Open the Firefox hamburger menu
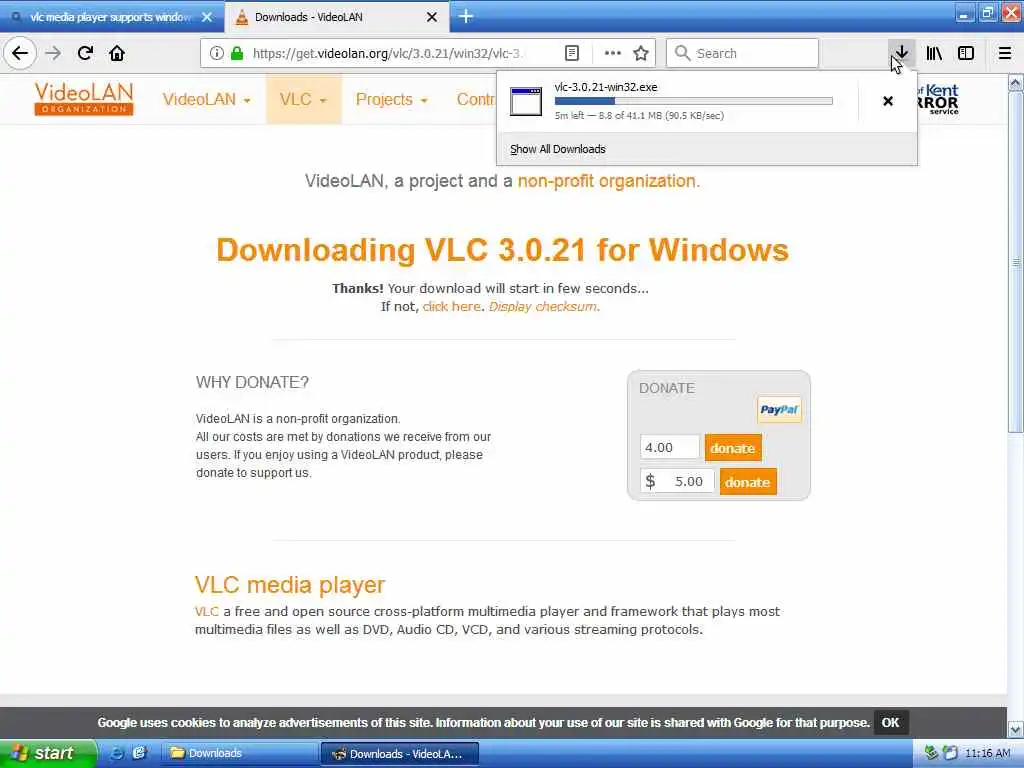 (x=1005, y=53)
